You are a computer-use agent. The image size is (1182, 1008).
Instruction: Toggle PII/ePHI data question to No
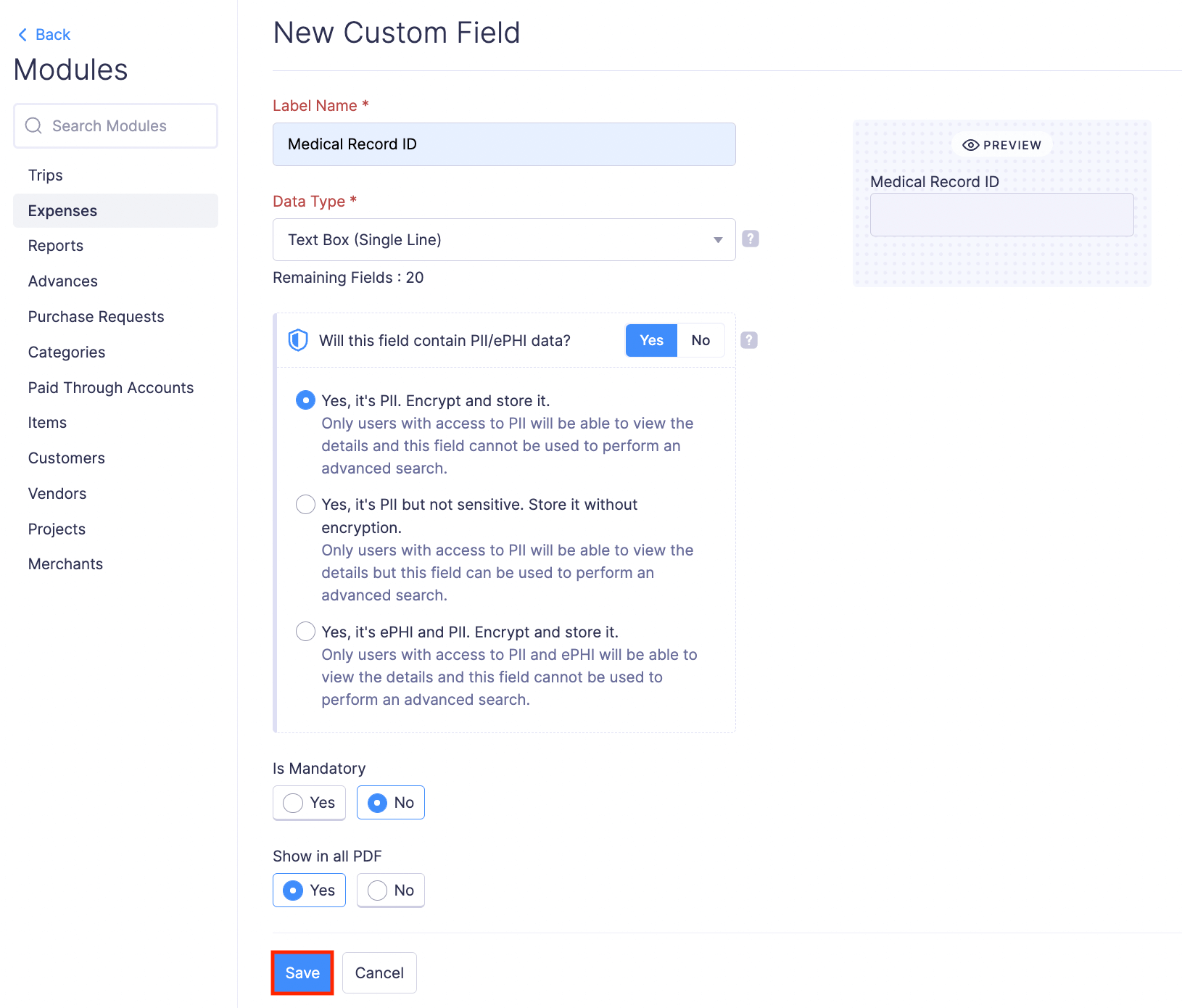700,340
